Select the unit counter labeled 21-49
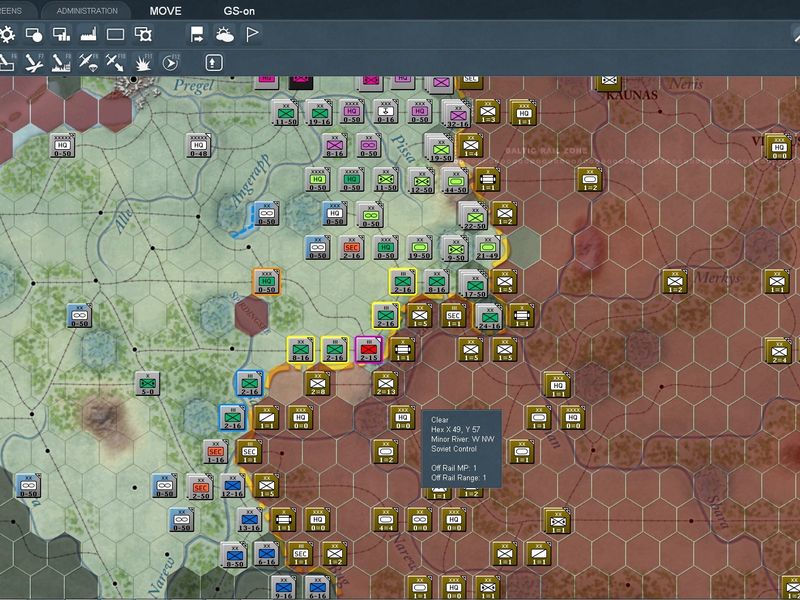Image resolution: width=800 pixels, height=600 pixels. point(487,247)
